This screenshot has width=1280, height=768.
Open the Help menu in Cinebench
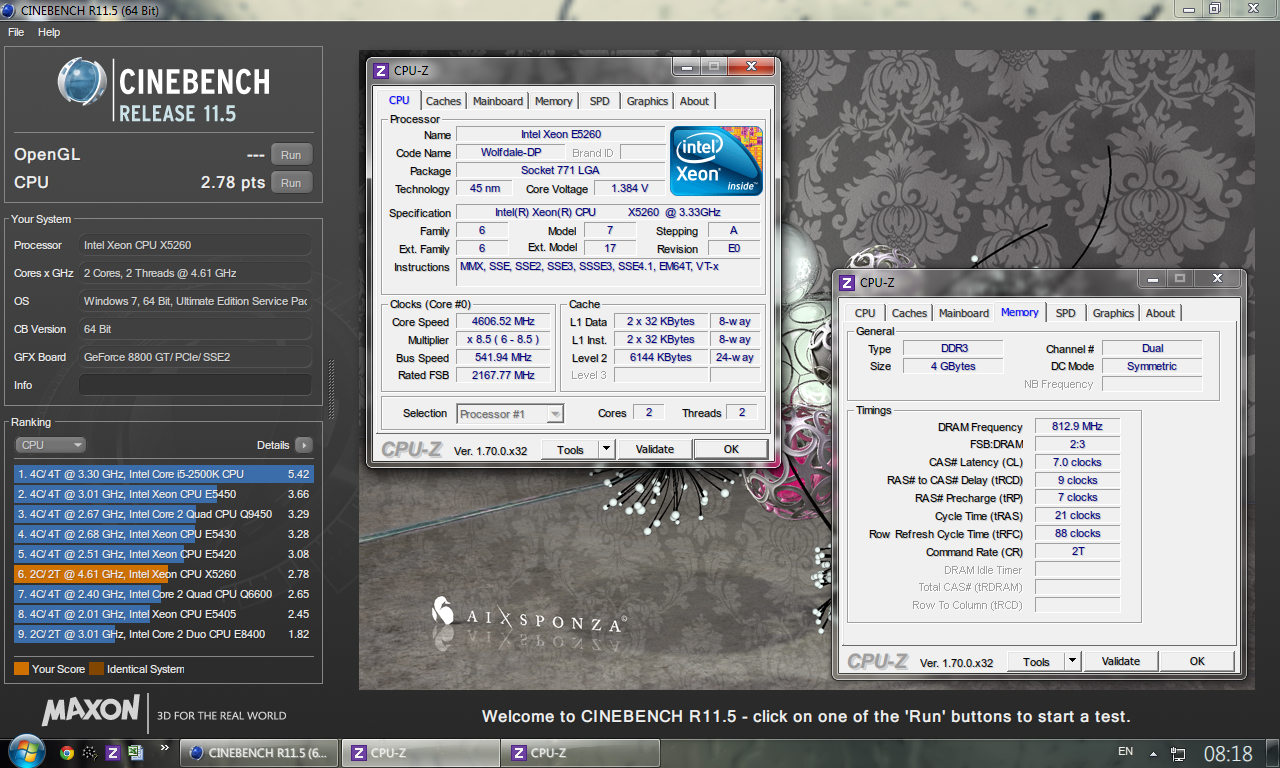click(x=49, y=32)
